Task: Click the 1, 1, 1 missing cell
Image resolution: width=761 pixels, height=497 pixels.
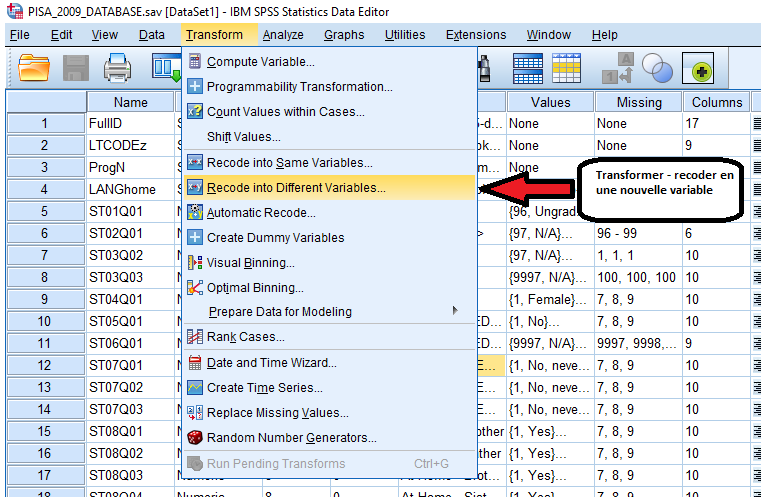Action: coord(639,255)
